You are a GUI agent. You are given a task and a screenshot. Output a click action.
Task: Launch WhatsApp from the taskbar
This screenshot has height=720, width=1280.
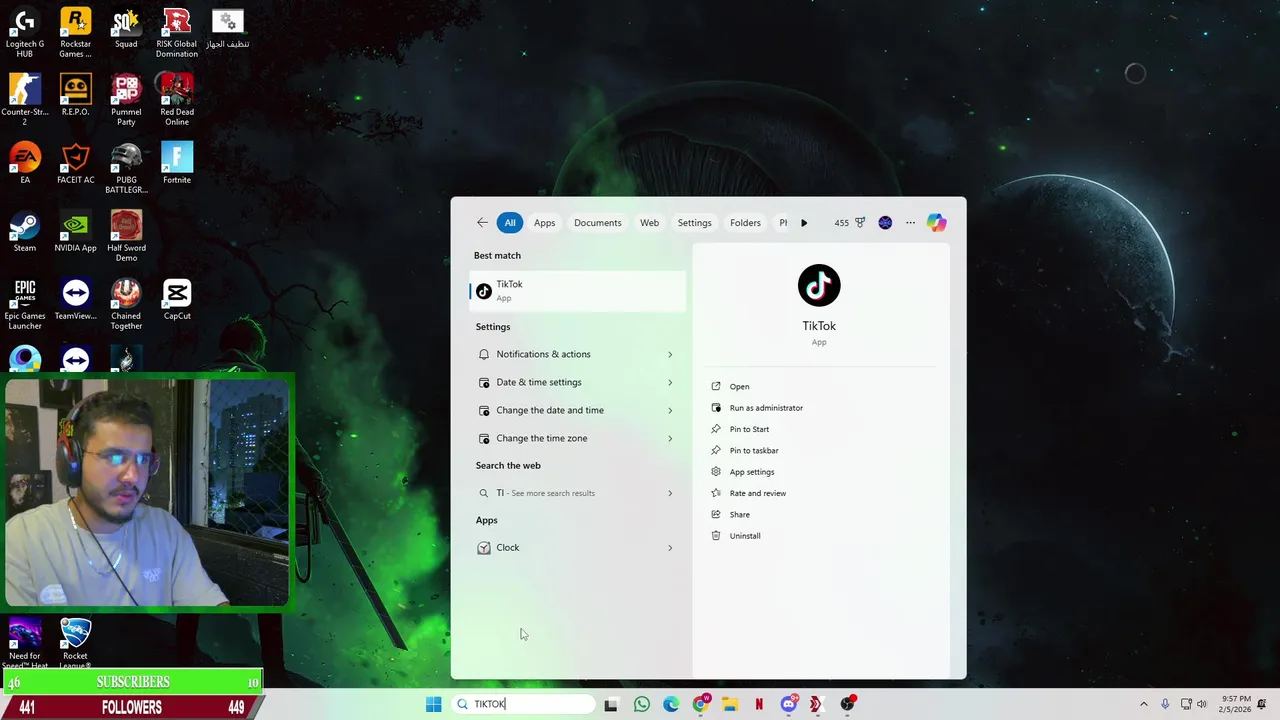coord(642,704)
